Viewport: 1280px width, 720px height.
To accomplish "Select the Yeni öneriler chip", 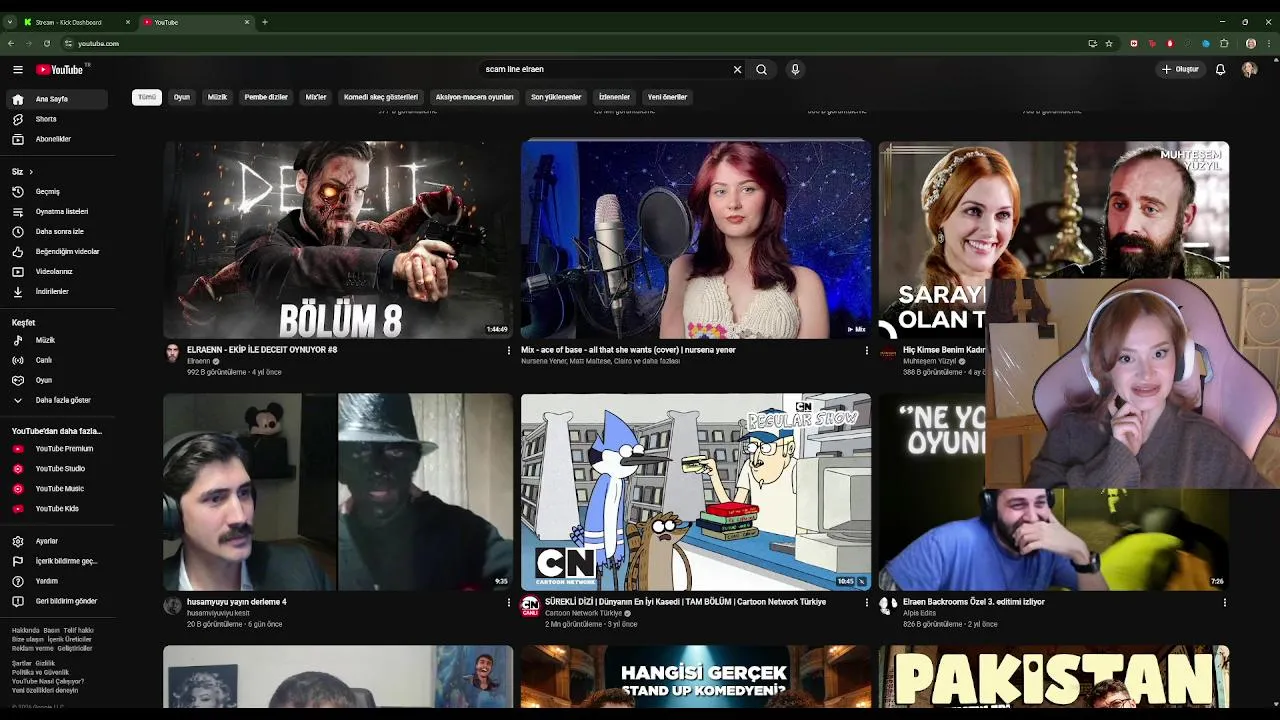I will (667, 97).
